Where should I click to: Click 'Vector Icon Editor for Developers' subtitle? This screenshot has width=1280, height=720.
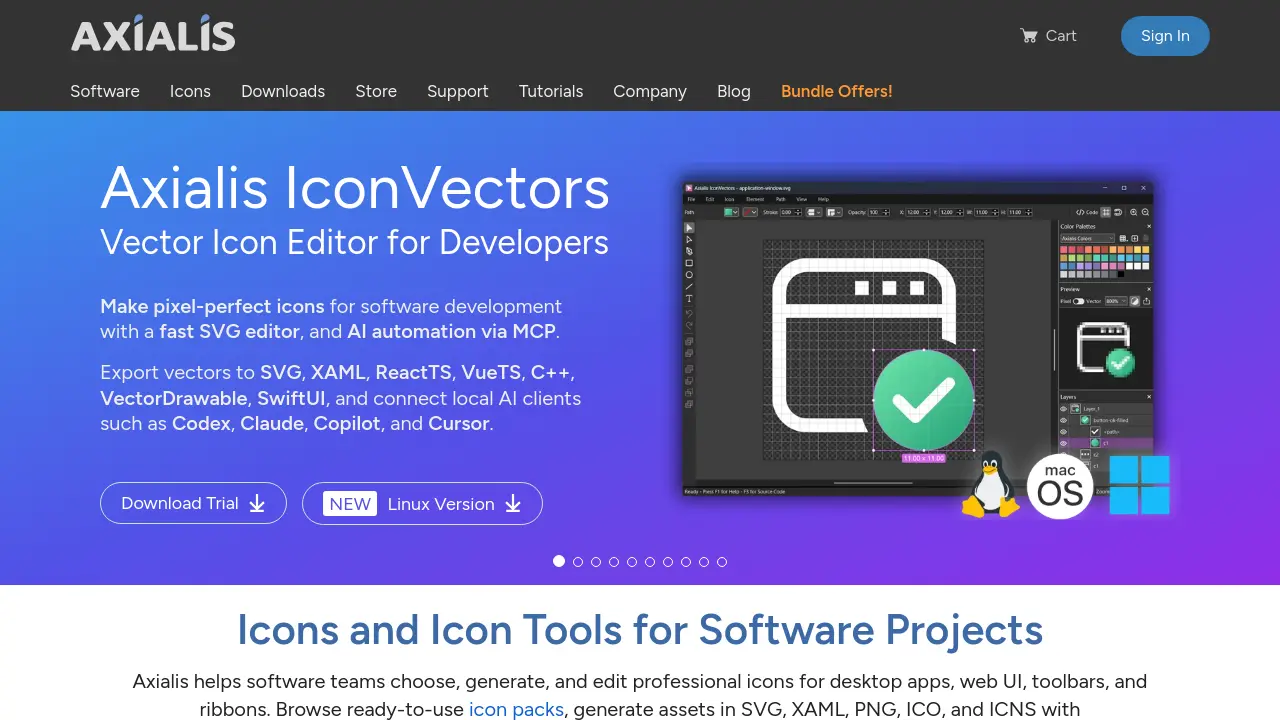click(354, 242)
